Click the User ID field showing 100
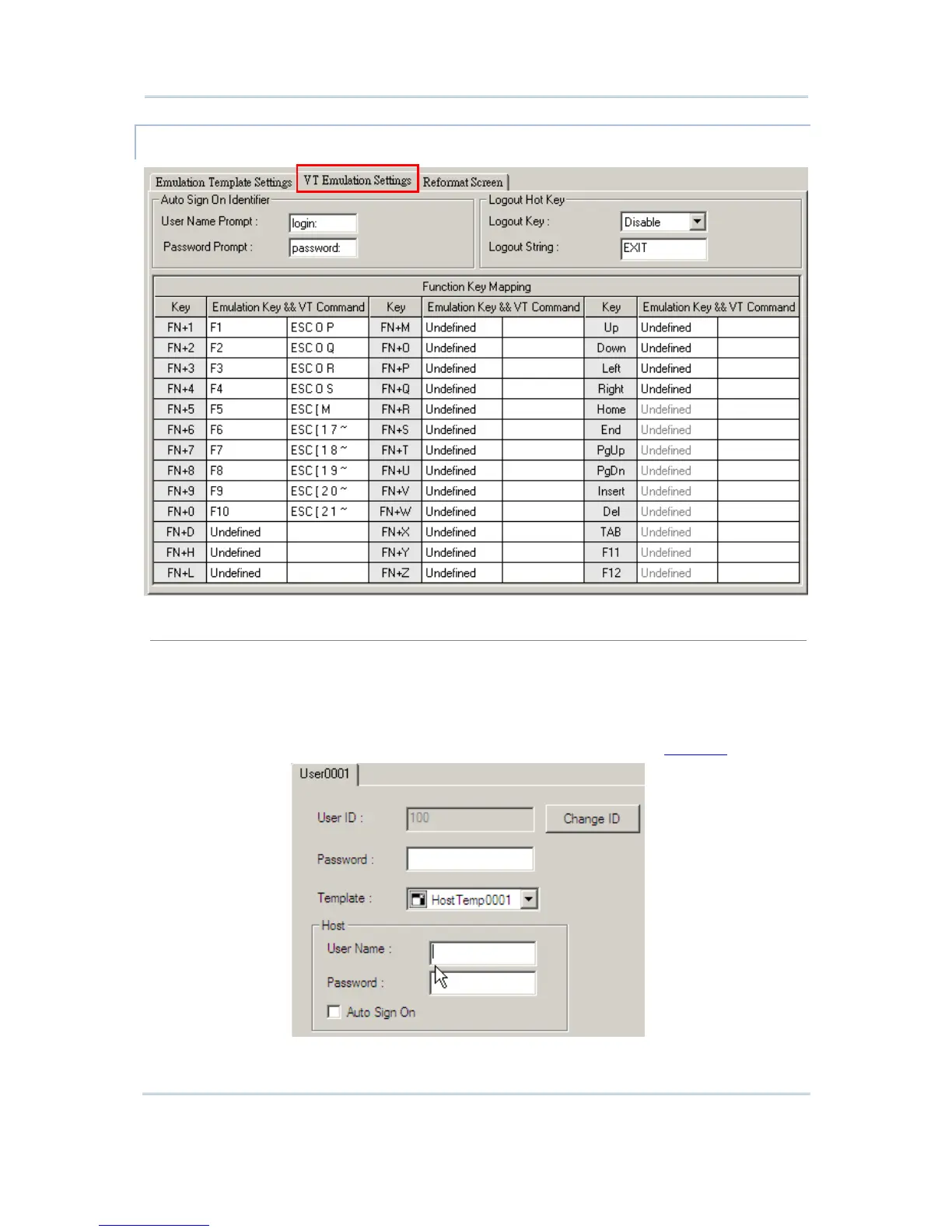The width and height of the screenshot is (952, 1232). pos(470,818)
